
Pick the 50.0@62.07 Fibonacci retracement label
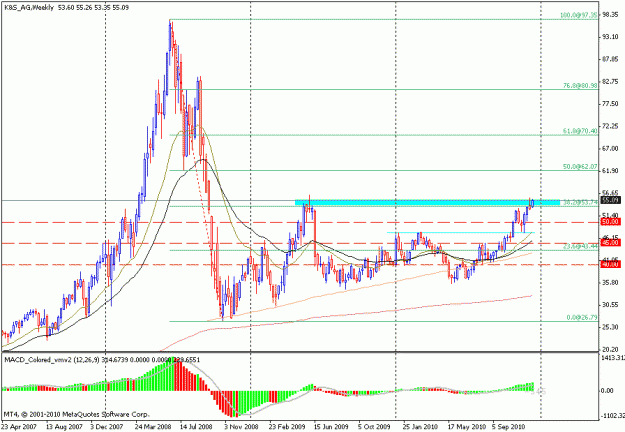(580, 167)
